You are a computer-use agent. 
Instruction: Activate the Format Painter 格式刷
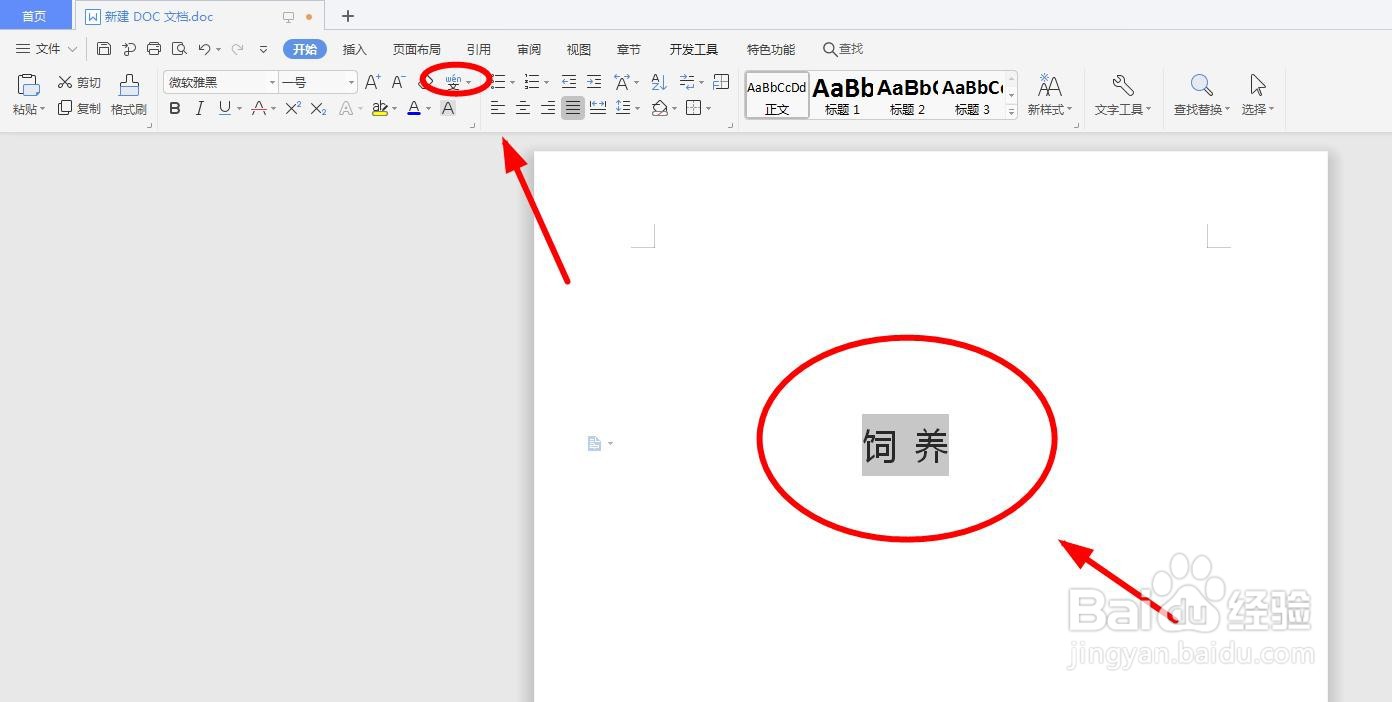click(129, 95)
